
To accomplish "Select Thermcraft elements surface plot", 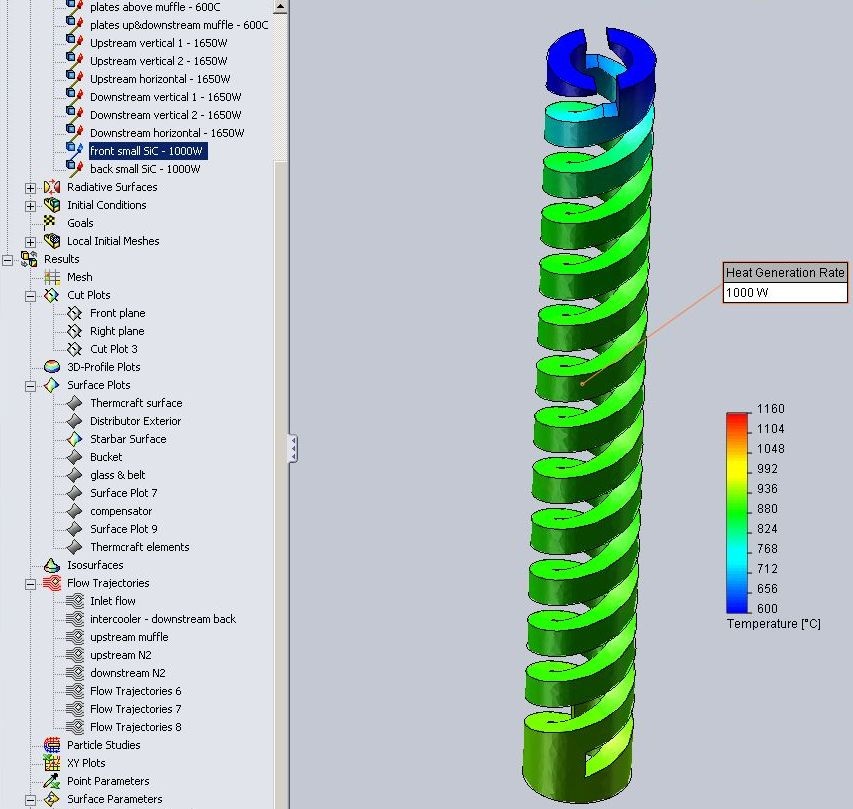I will point(140,547).
